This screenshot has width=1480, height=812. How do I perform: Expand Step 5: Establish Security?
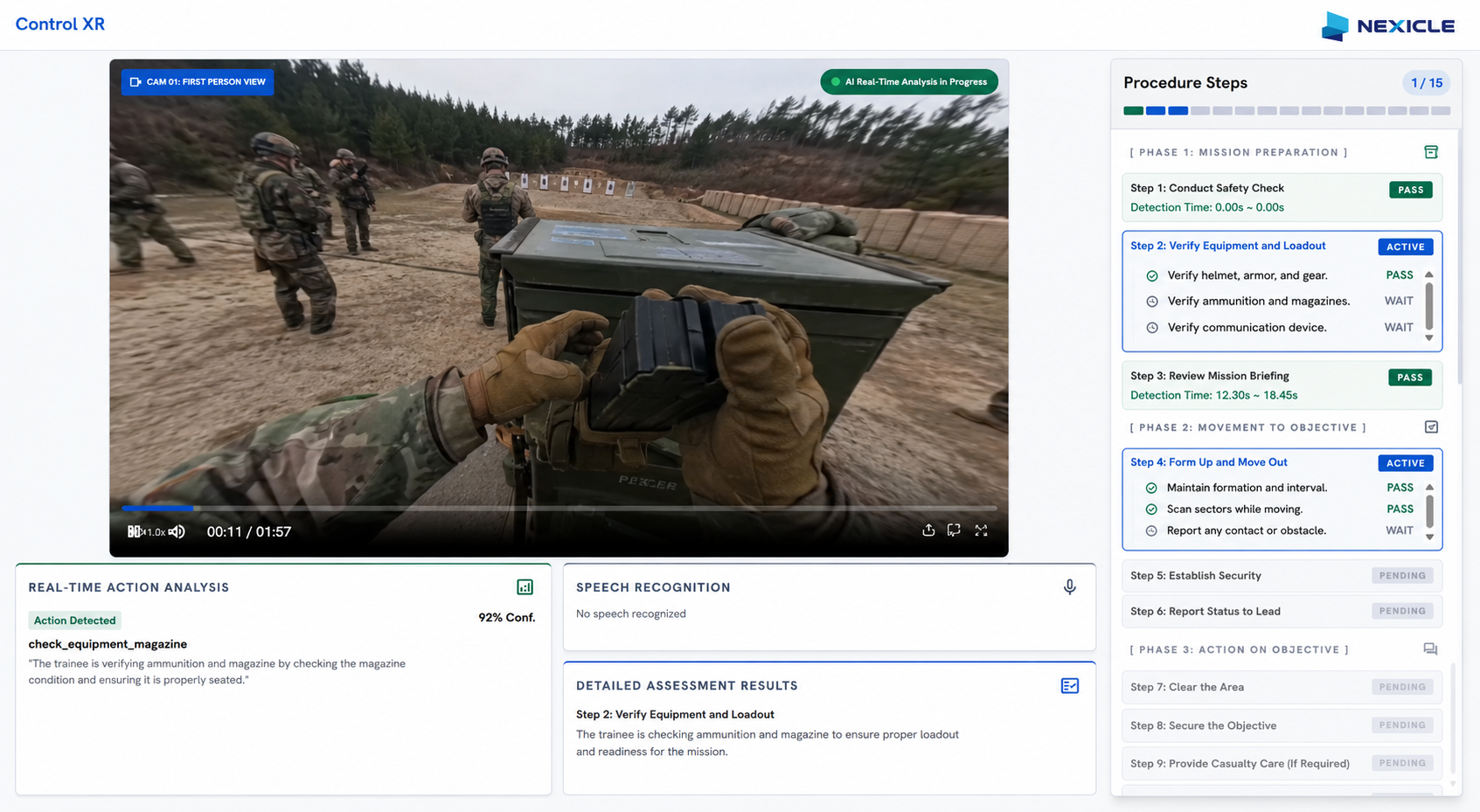pos(1282,576)
